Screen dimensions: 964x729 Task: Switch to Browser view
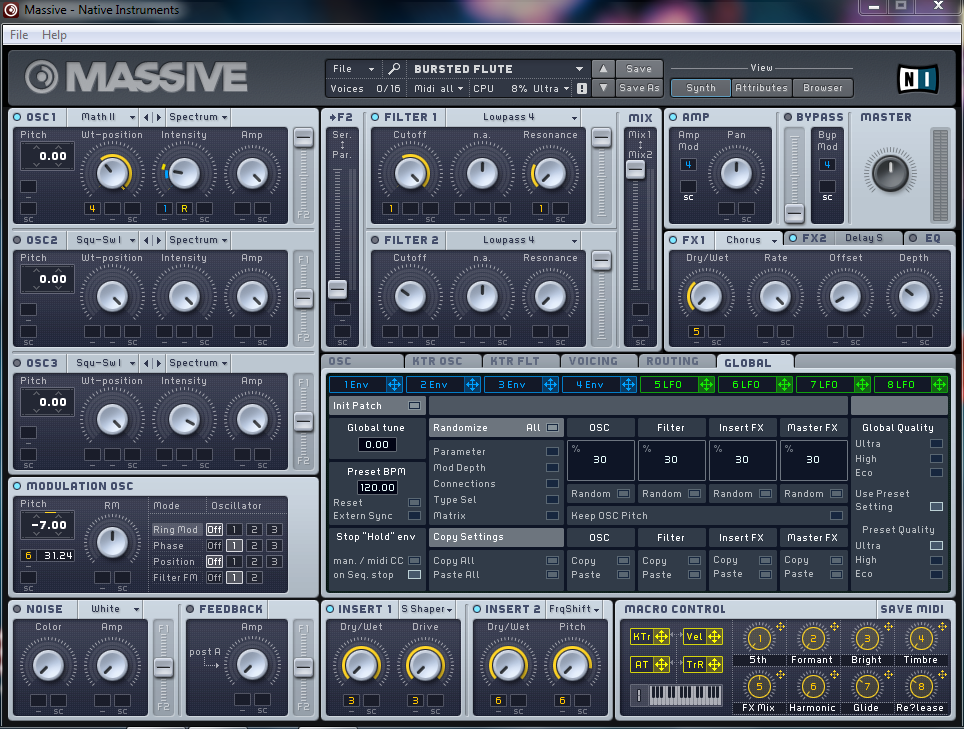823,88
